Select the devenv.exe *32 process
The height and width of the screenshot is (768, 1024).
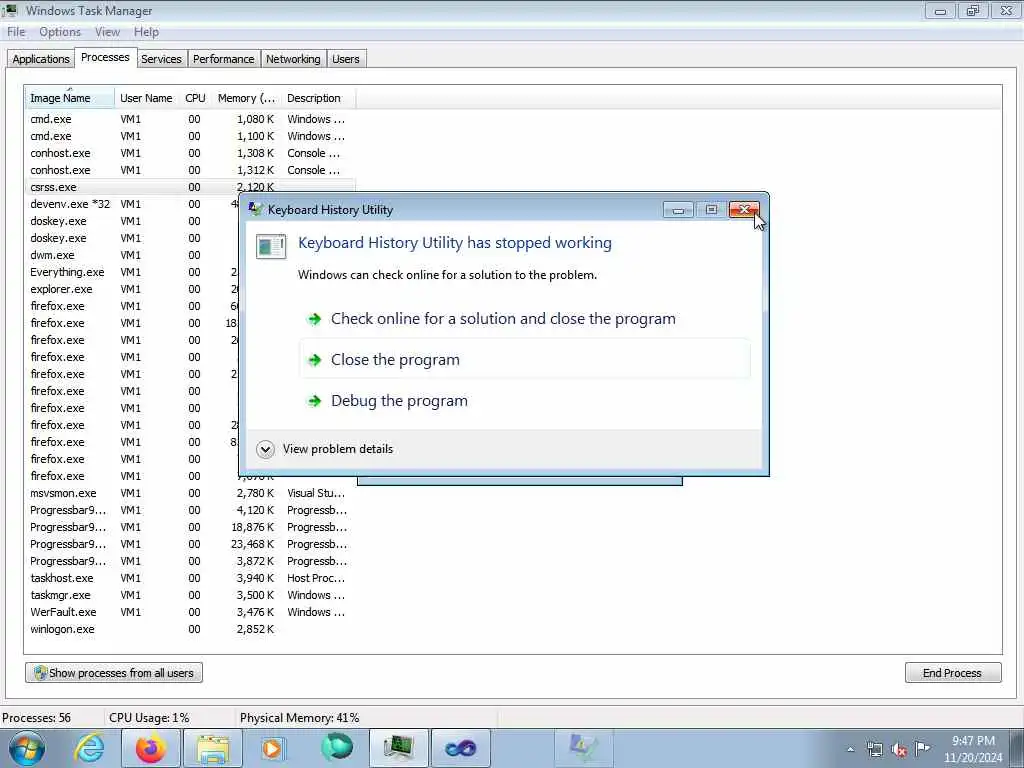coord(133,204)
